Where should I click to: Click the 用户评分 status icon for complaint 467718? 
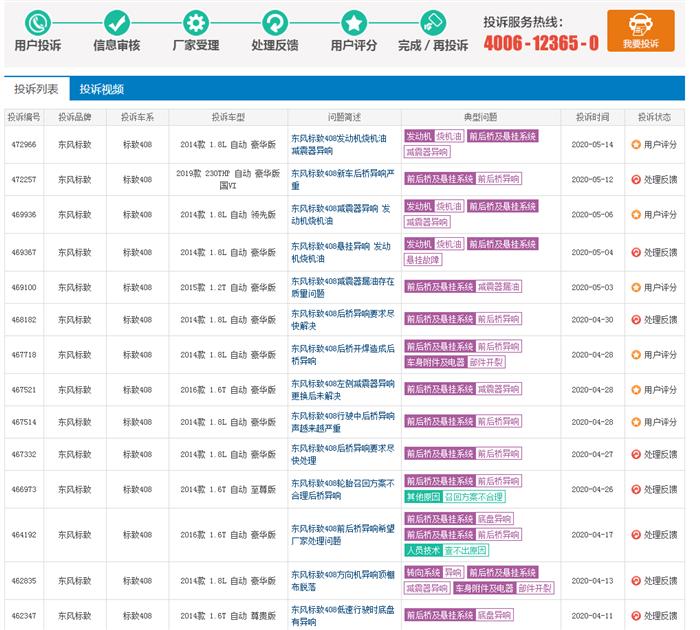[636, 355]
